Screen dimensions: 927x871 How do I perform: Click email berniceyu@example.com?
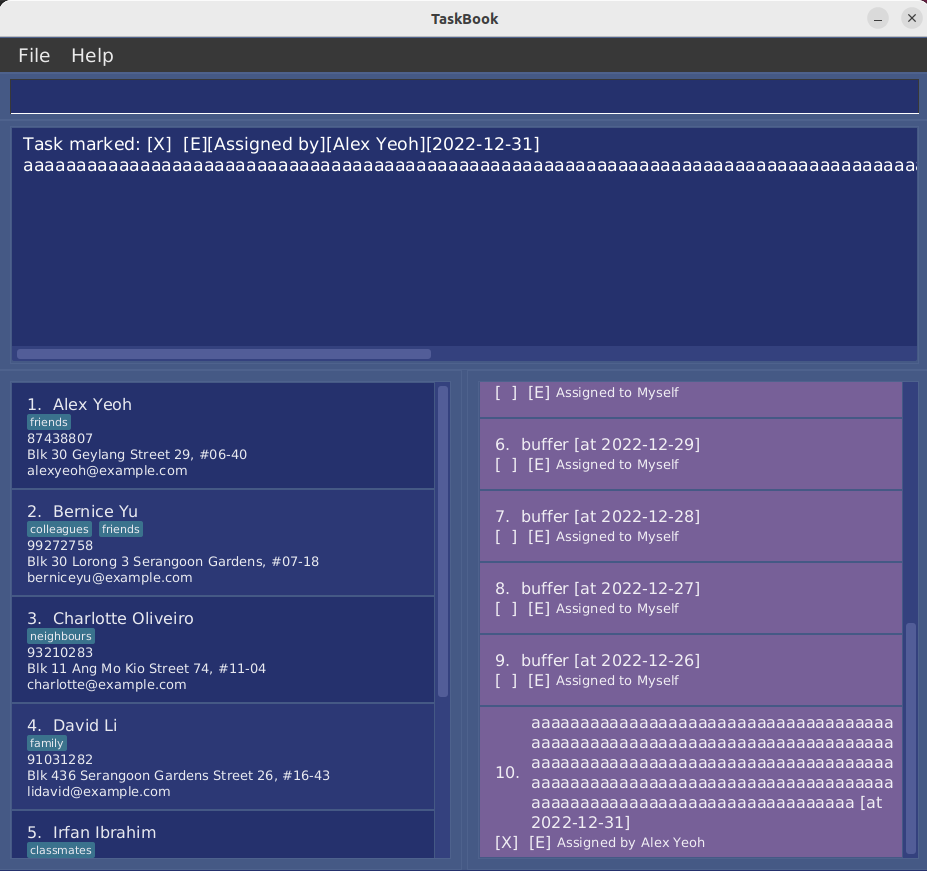pos(109,578)
